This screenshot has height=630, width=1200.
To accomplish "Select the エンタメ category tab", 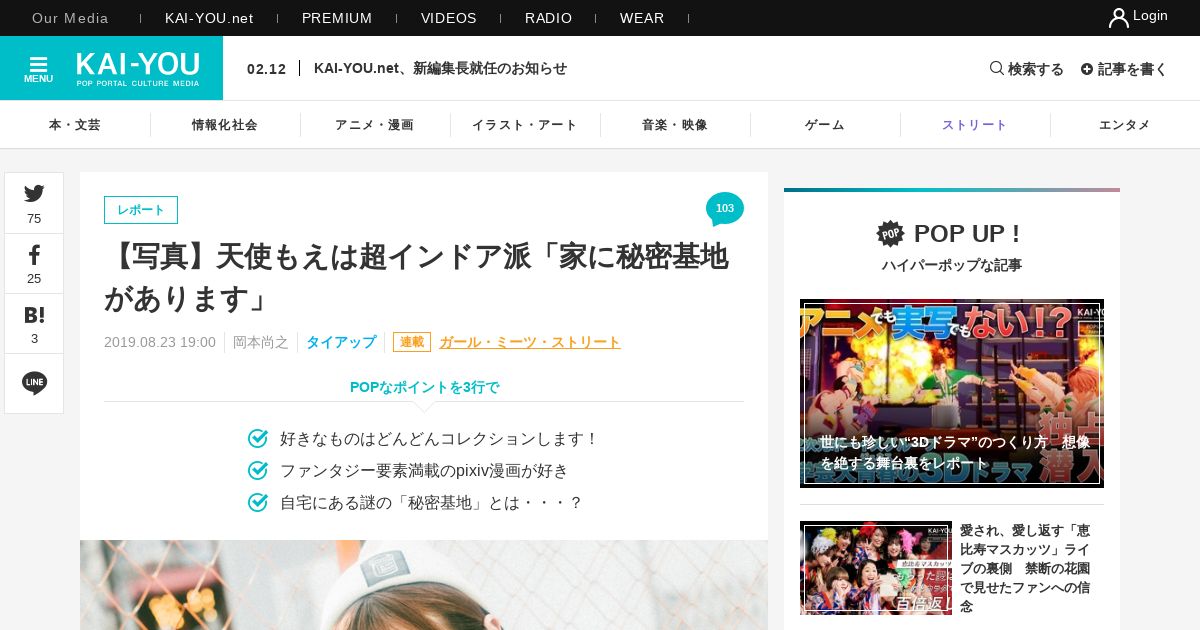I will [1125, 125].
